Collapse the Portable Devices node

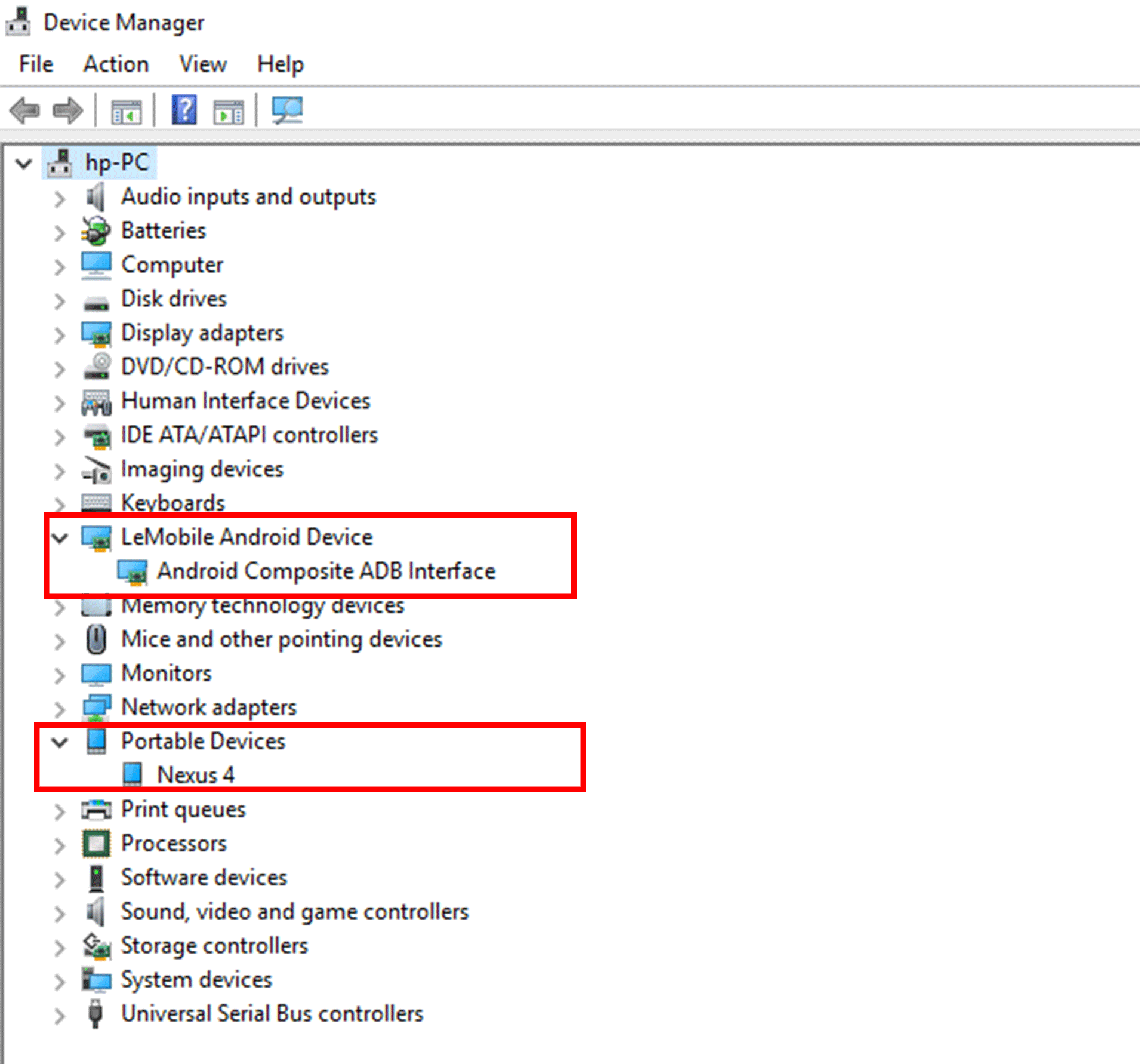pyautogui.click(x=59, y=742)
